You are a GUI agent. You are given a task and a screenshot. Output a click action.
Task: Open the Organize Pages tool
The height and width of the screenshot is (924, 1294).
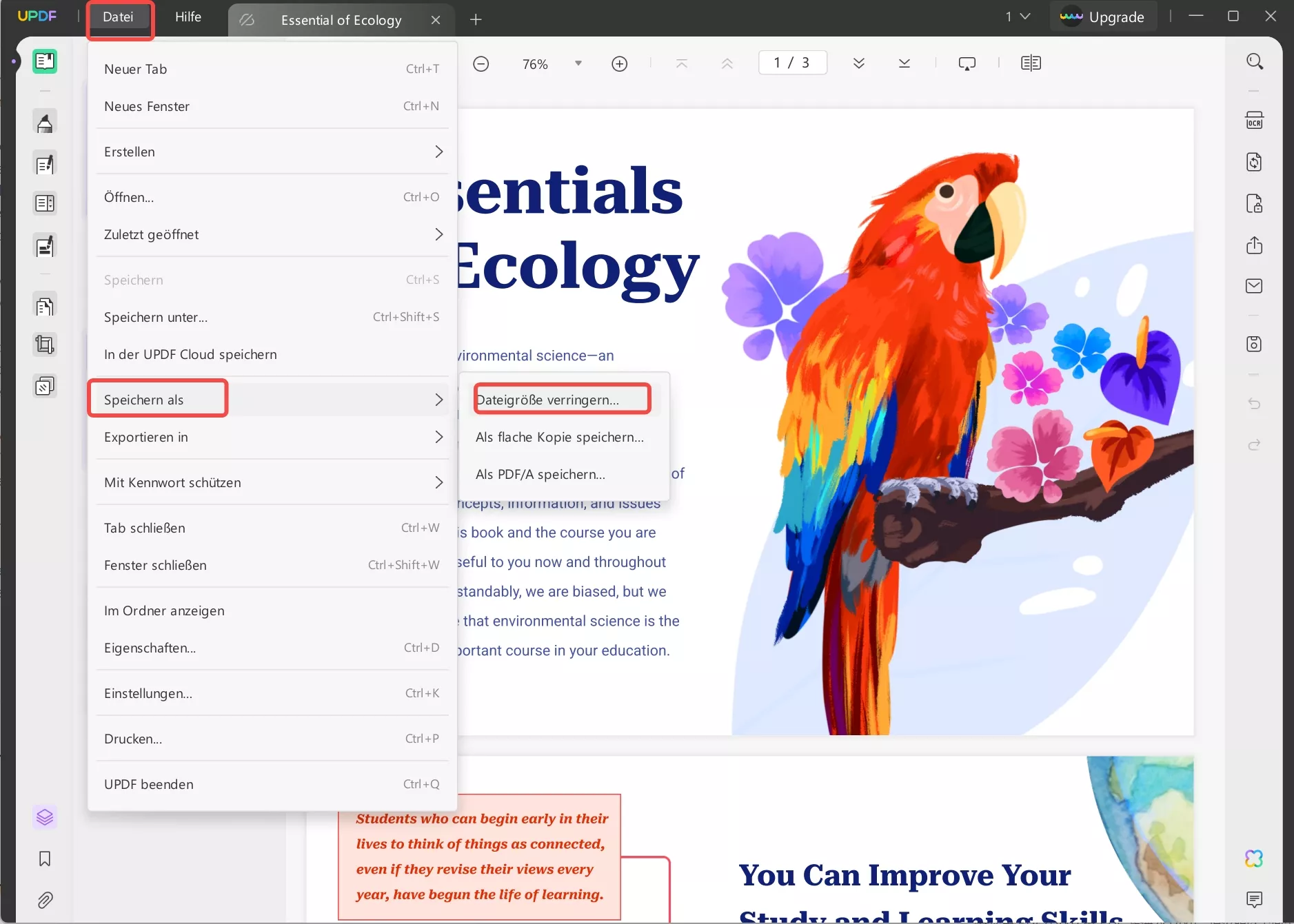tap(45, 305)
